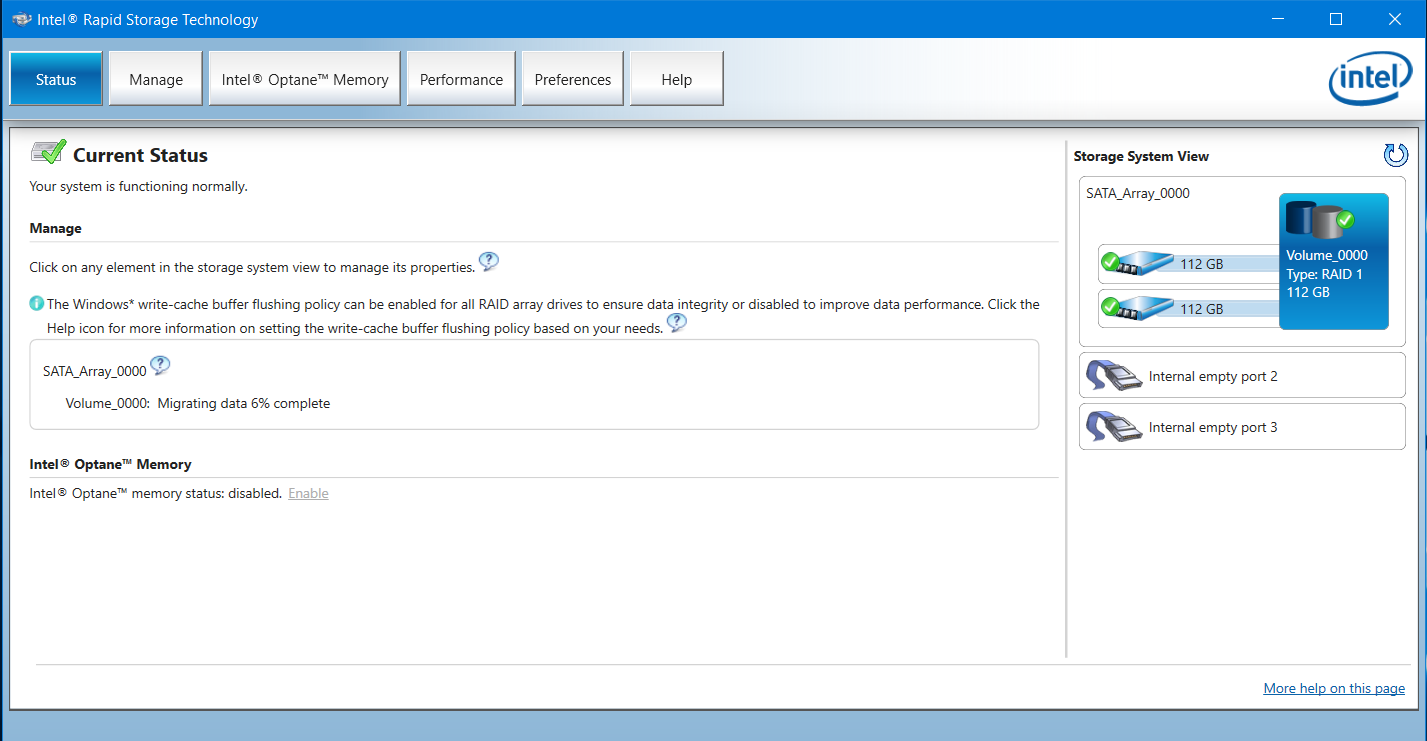Click the Intel Rapid Storage title bar icon
Viewport: 1427px width, 741px height.
pyautogui.click(x=20, y=19)
